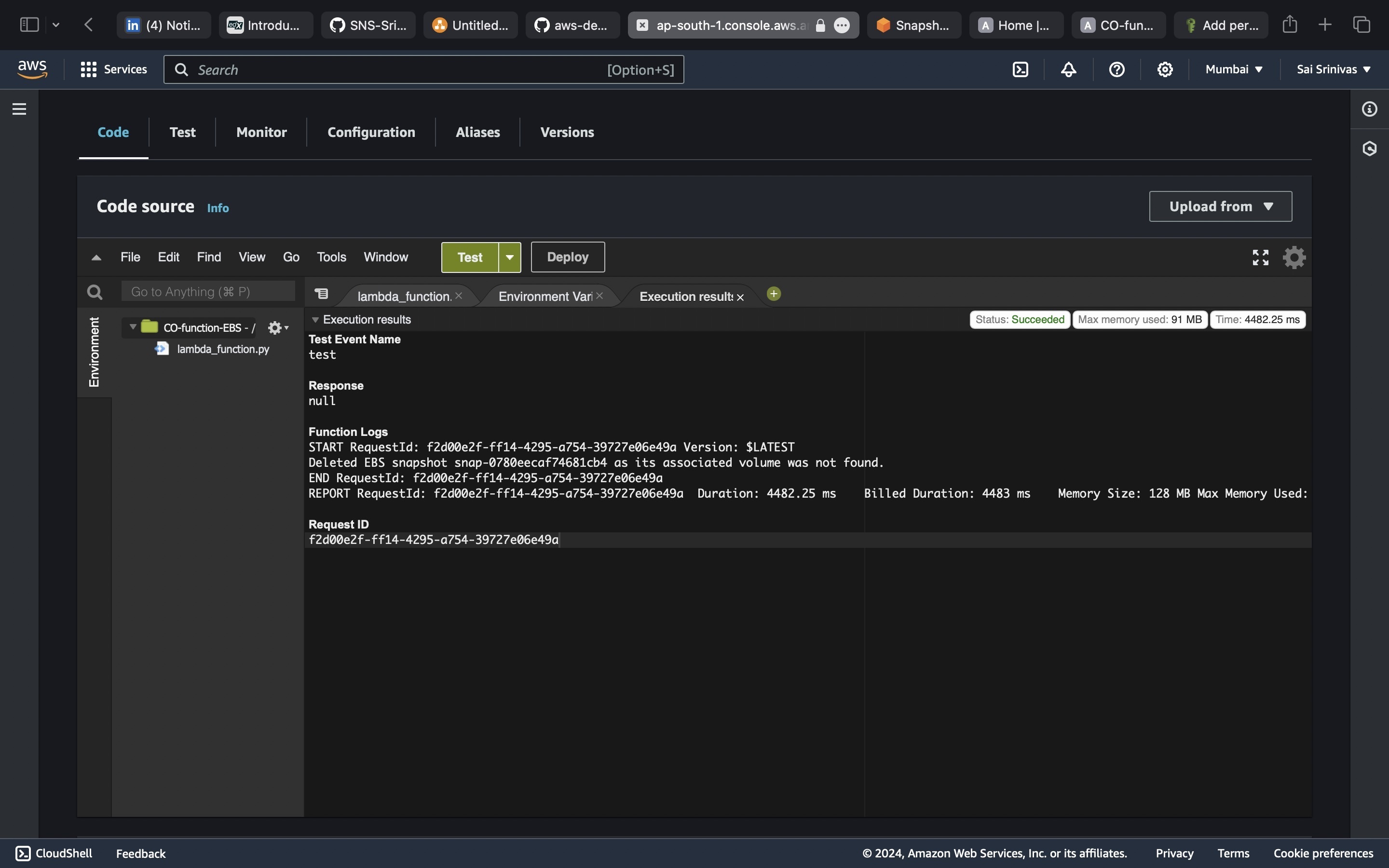Collapse the Execution results section
1389x868 pixels.
point(315,320)
